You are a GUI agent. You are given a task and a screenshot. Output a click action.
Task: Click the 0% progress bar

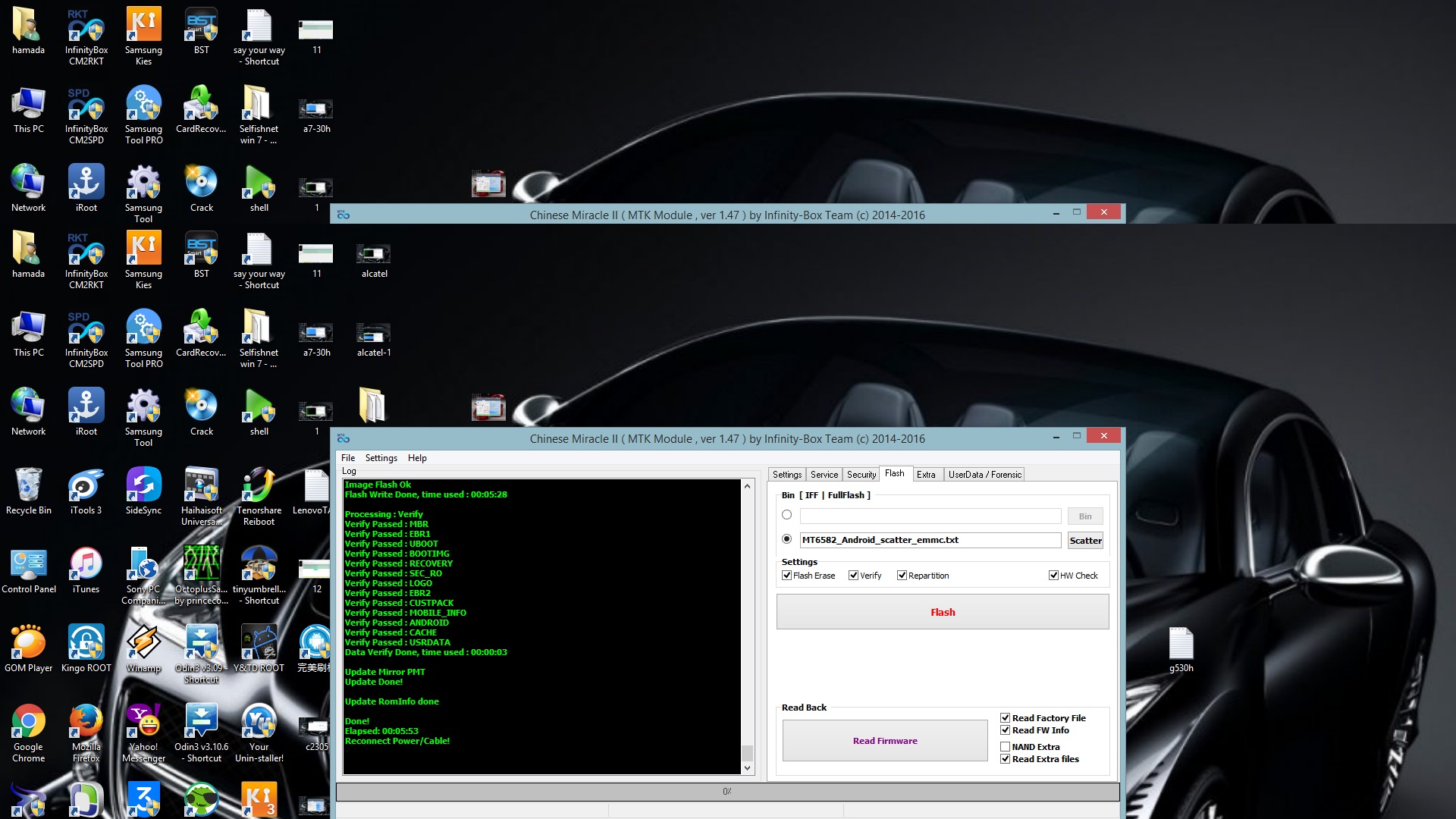point(727,792)
